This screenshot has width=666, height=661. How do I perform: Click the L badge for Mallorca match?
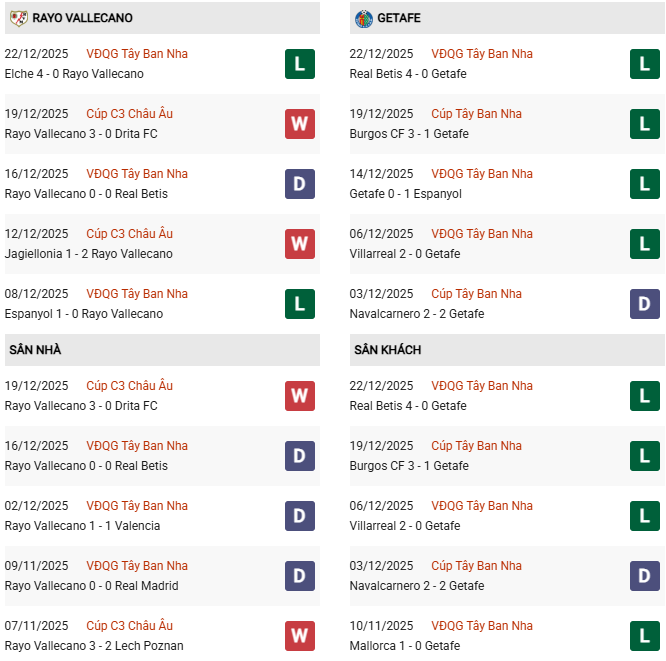tap(645, 636)
